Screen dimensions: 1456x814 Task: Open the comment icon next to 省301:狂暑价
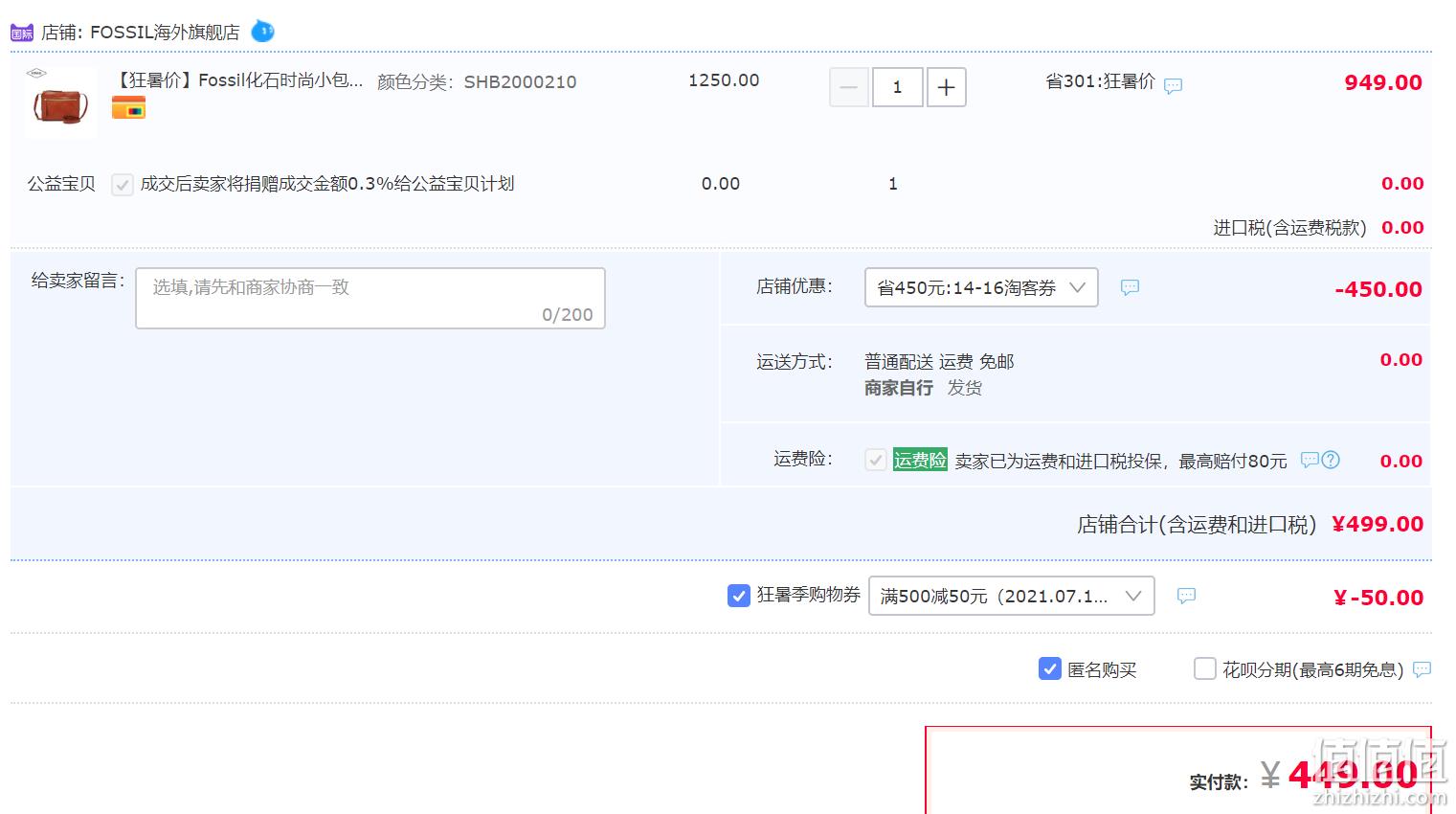pyautogui.click(x=1173, y=86)
